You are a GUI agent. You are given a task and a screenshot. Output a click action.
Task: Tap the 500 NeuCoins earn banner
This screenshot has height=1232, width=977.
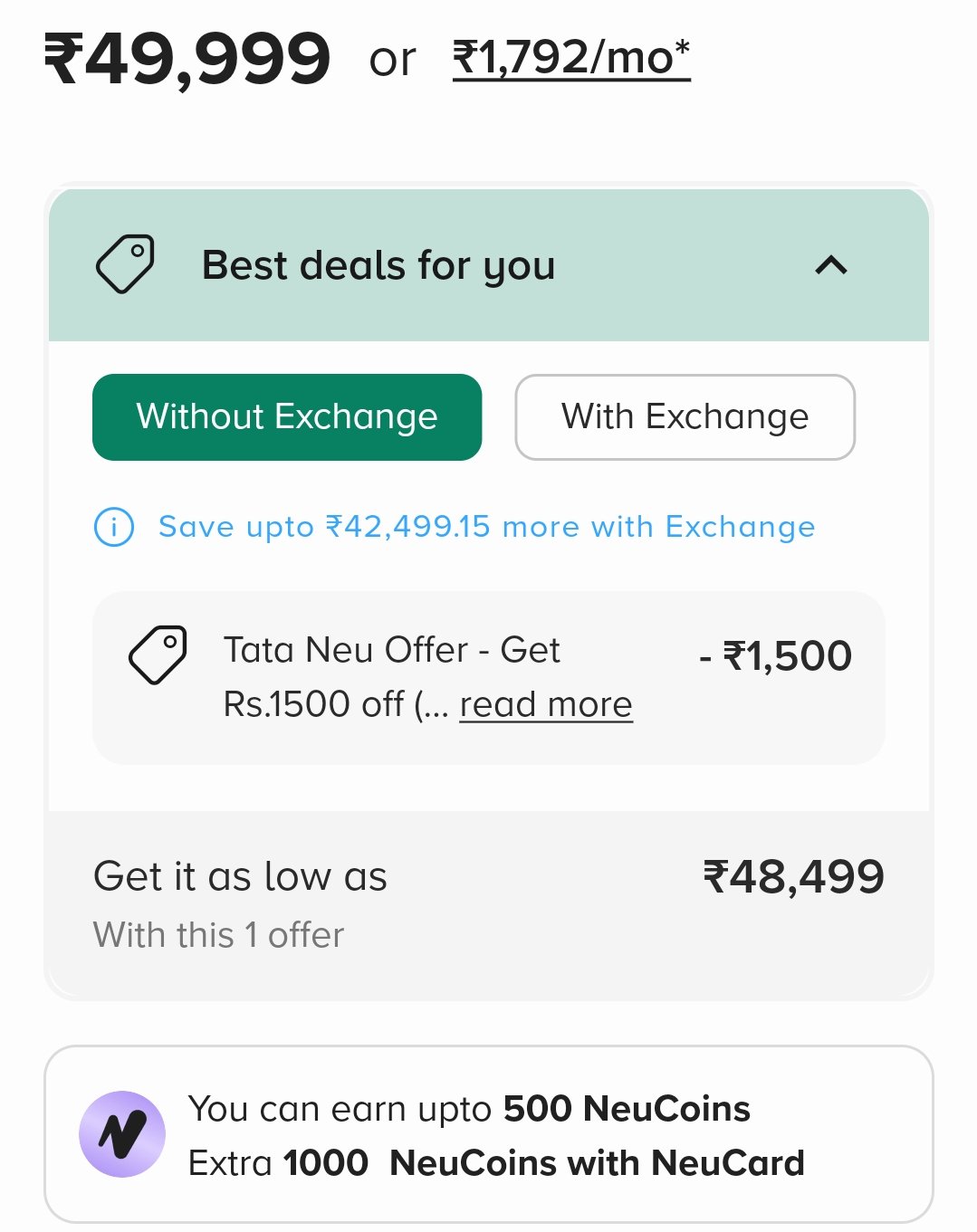pos(489,1134)
